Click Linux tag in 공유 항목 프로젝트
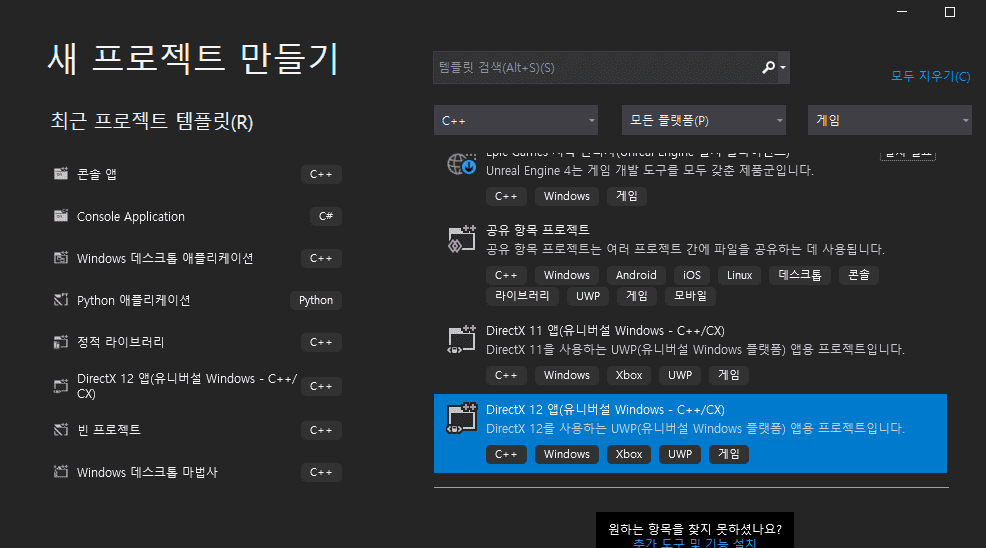The width and height of the screenshot is (986, 548). coord(740,275)
